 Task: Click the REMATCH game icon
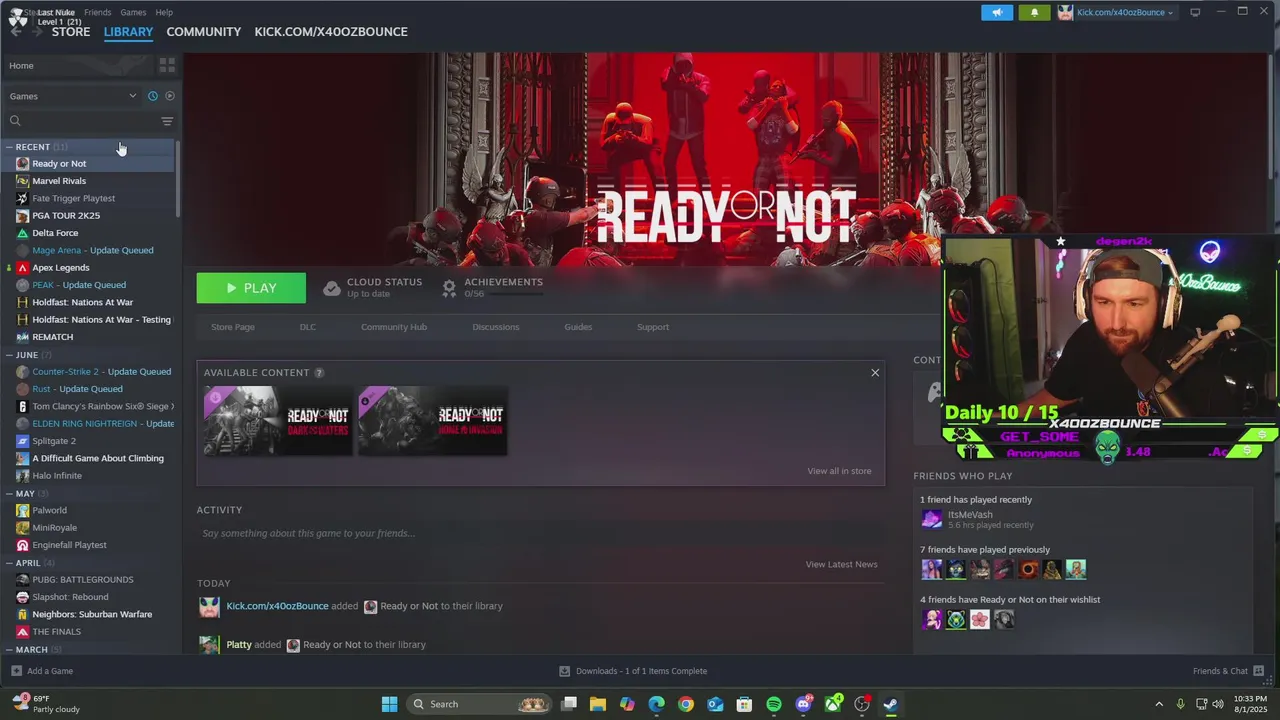(x=23, y=337)
